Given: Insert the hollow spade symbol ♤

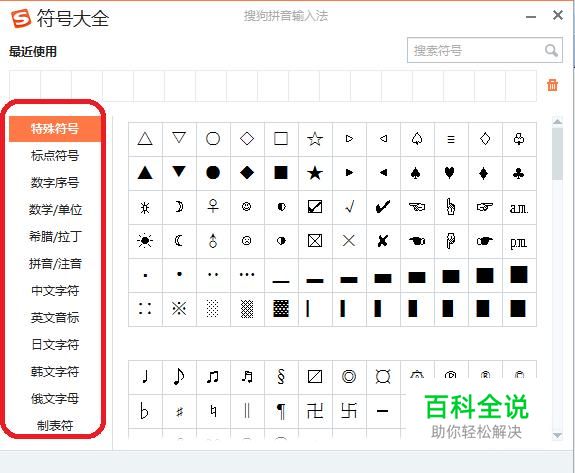Looking at the screenshot, I should 417,139.
